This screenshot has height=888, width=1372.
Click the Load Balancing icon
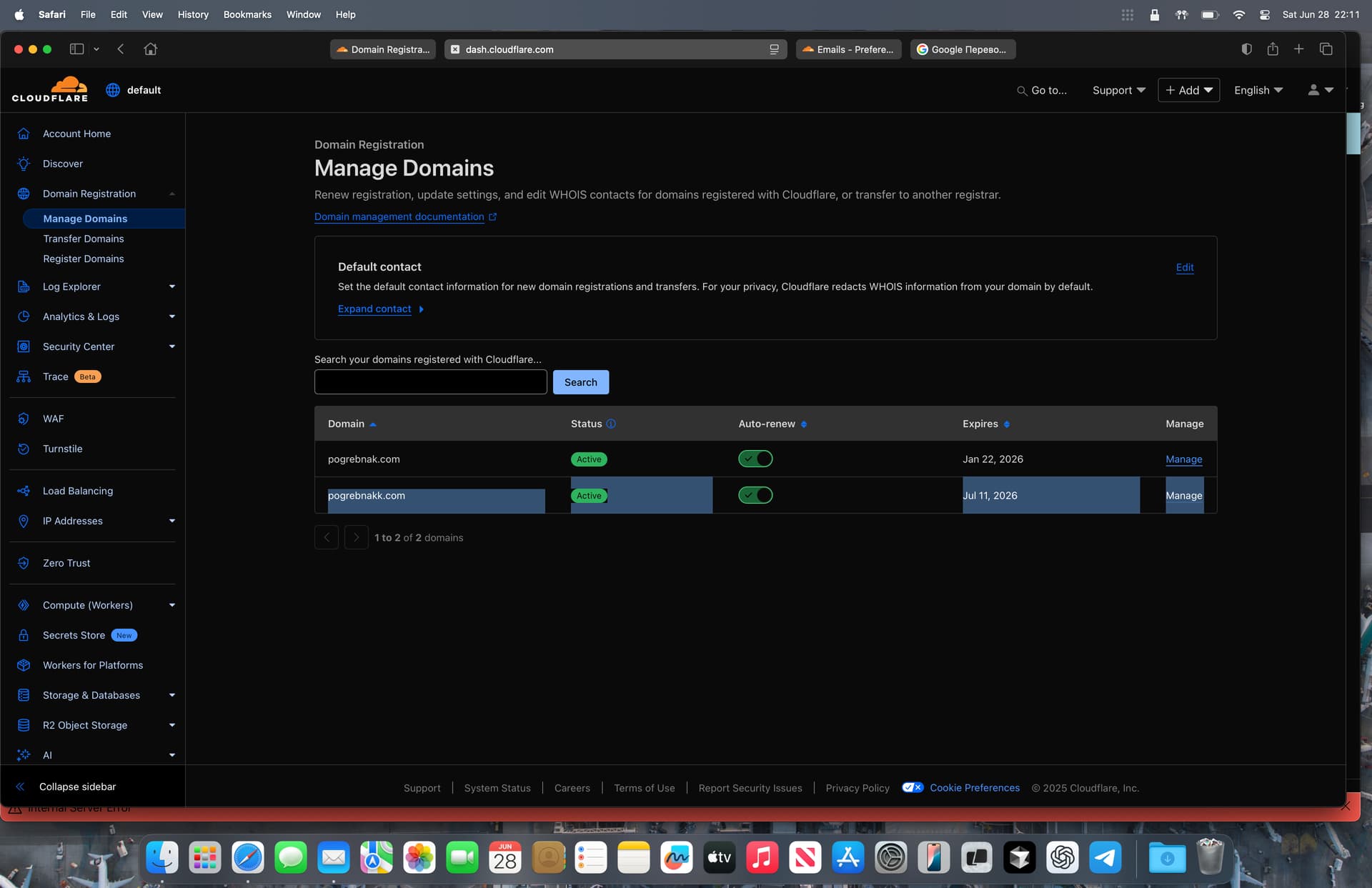tap(24, 491)
